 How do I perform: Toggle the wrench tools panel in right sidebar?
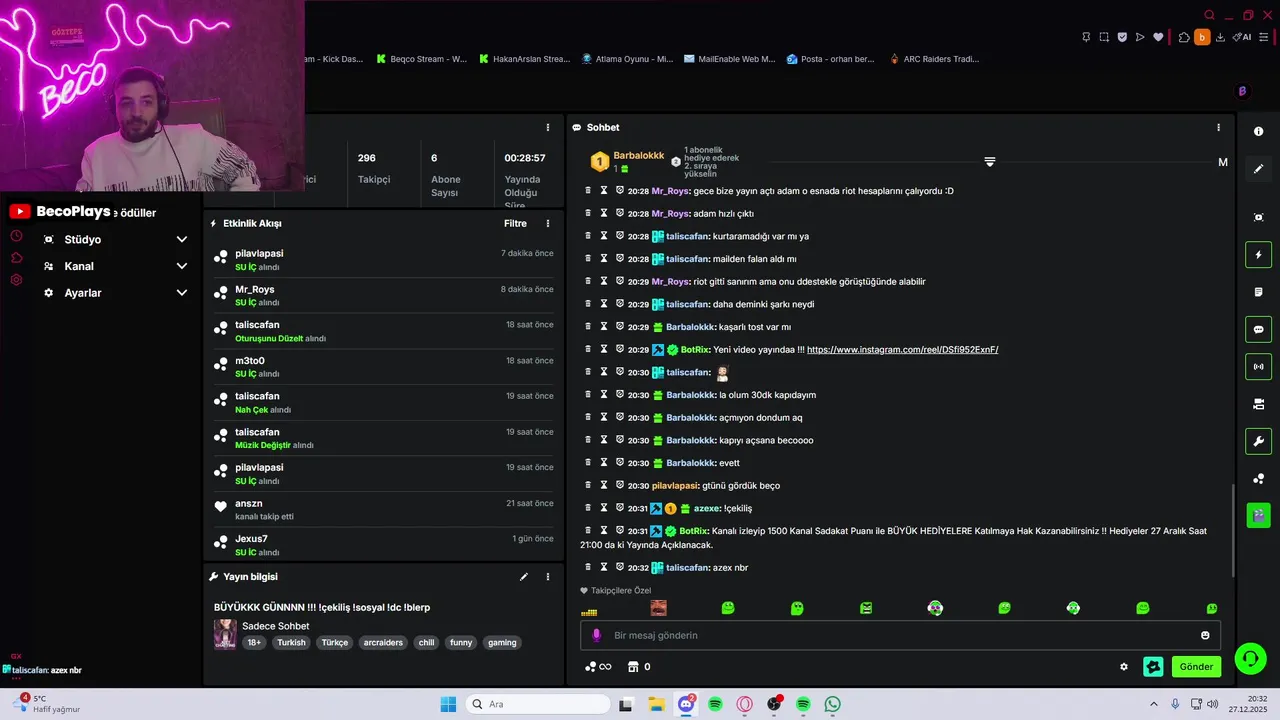(x=1258, y=441)
